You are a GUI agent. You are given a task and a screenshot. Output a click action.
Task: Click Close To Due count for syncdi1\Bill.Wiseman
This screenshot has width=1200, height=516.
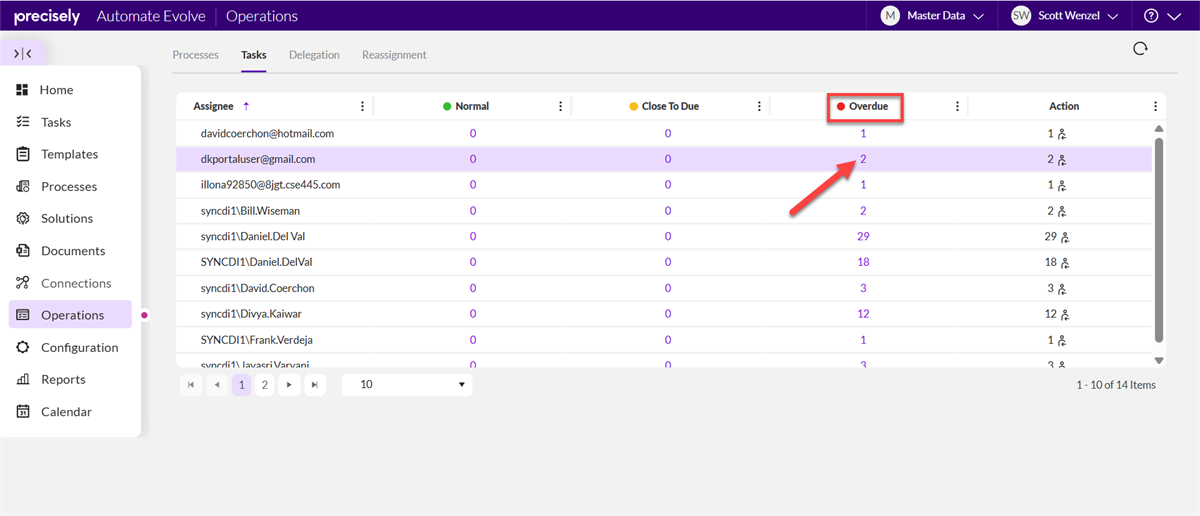[668, 211]
